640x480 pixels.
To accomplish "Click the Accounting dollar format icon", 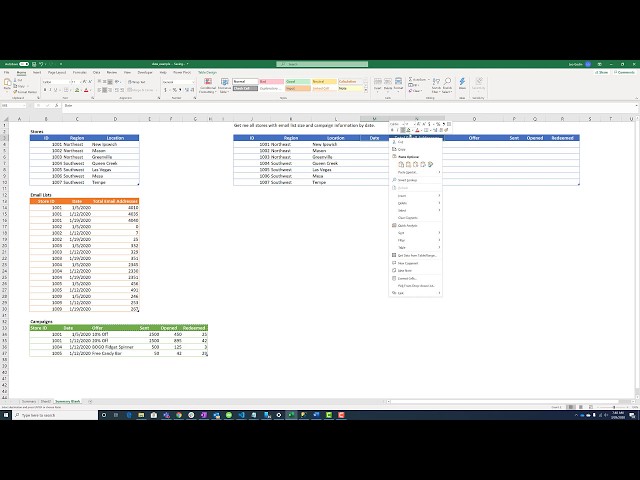I will click(165, 90).
